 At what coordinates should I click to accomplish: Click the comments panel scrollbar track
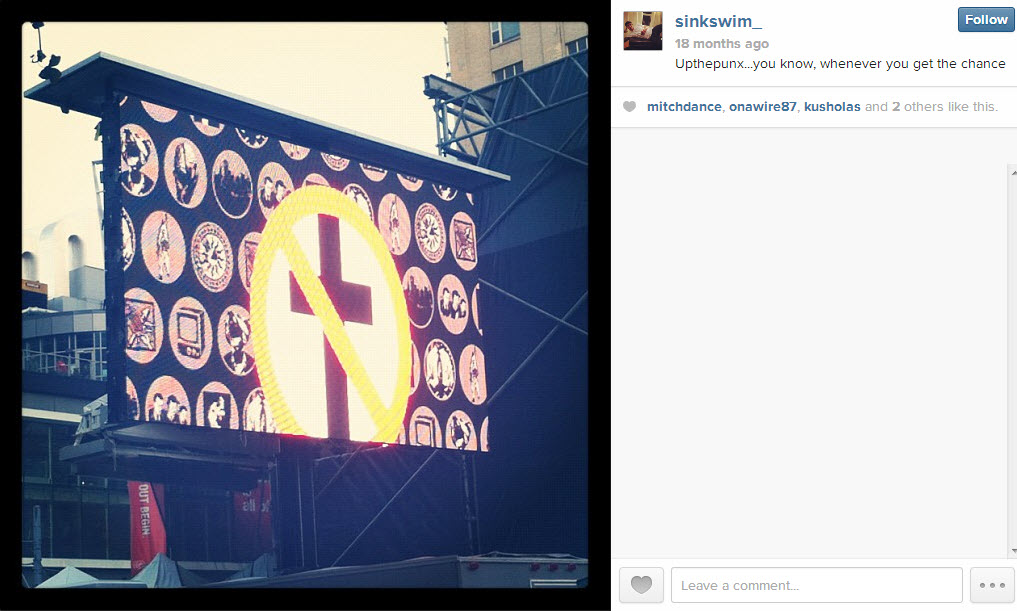coord(1013,361)
